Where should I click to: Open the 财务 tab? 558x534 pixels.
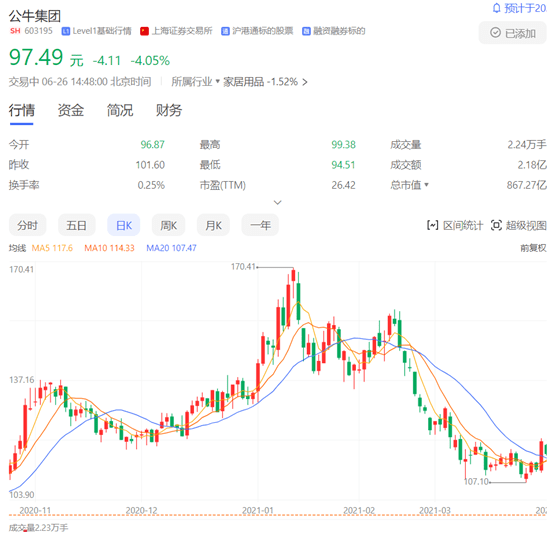tap(169, 110)
